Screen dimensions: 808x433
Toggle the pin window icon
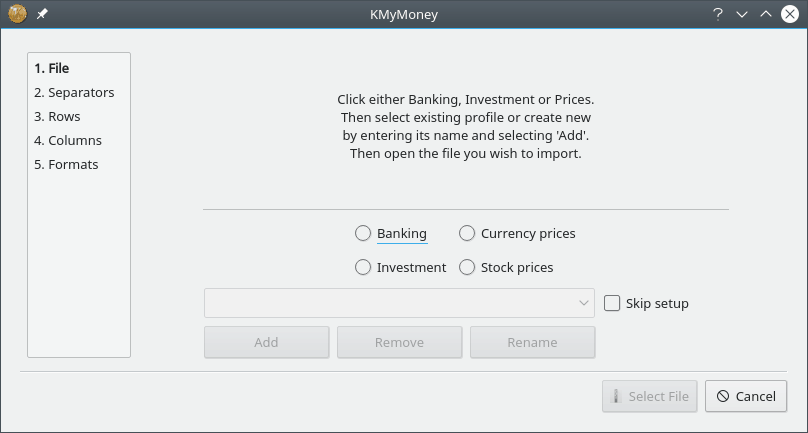coord(42,14)
